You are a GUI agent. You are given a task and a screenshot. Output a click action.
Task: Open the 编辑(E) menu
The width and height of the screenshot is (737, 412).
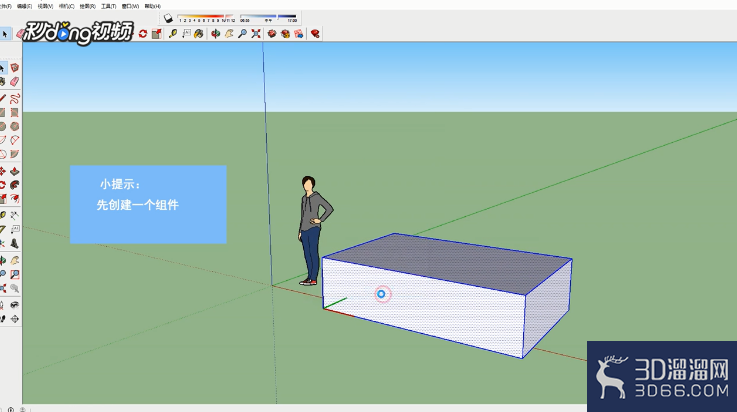pyautogui.click(x=24, y=6)
